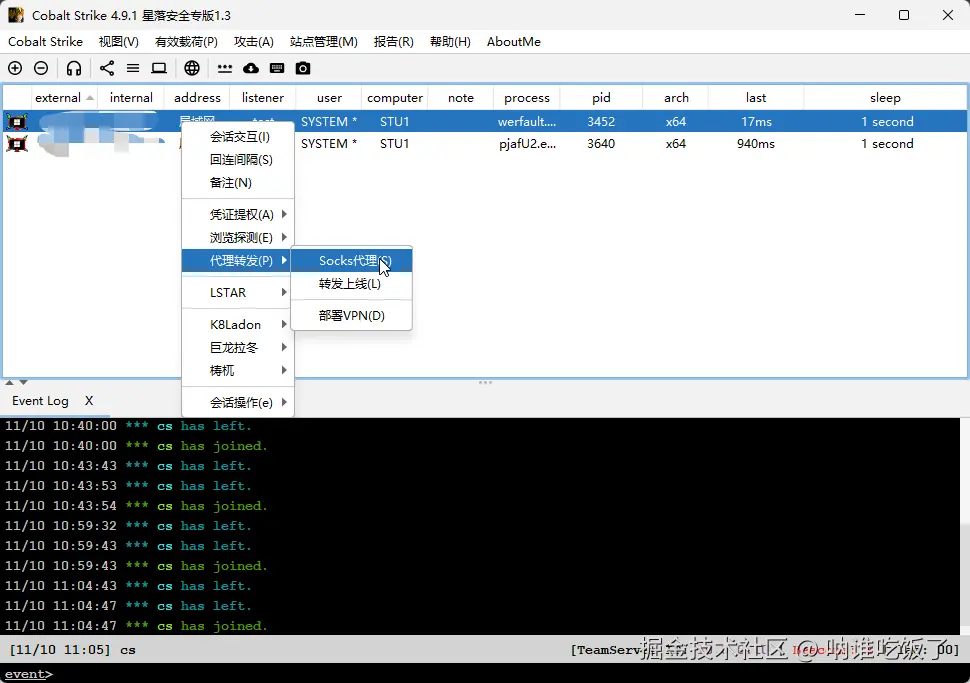Open the 攻击(A) menu
This screenshot has height=683, width=970.
[254, 41]
